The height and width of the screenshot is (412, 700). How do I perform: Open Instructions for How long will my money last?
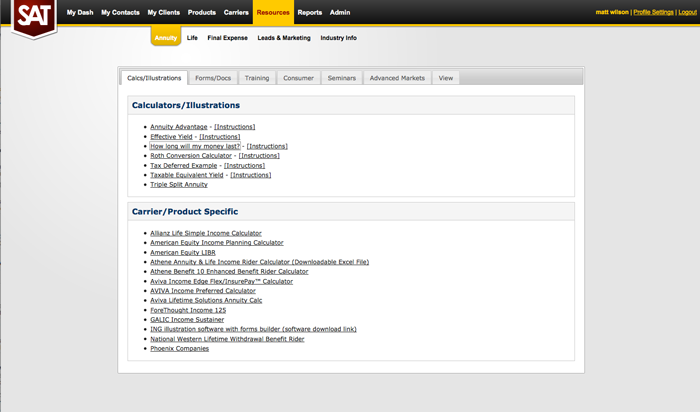[267, 146]
